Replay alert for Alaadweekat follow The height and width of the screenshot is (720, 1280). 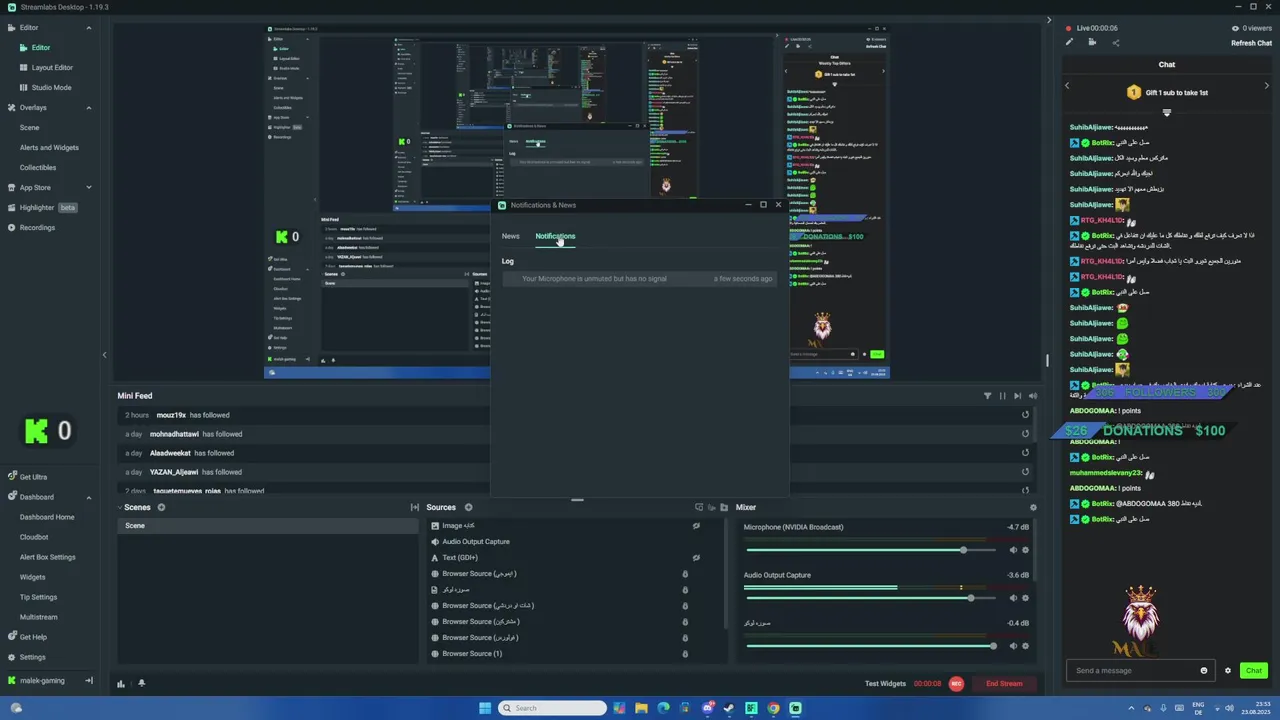click(x=1025, y=453)
